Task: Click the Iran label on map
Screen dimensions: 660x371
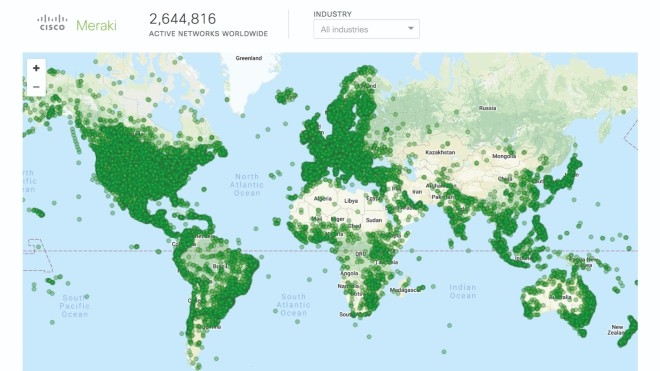Action: pos(417,192)
